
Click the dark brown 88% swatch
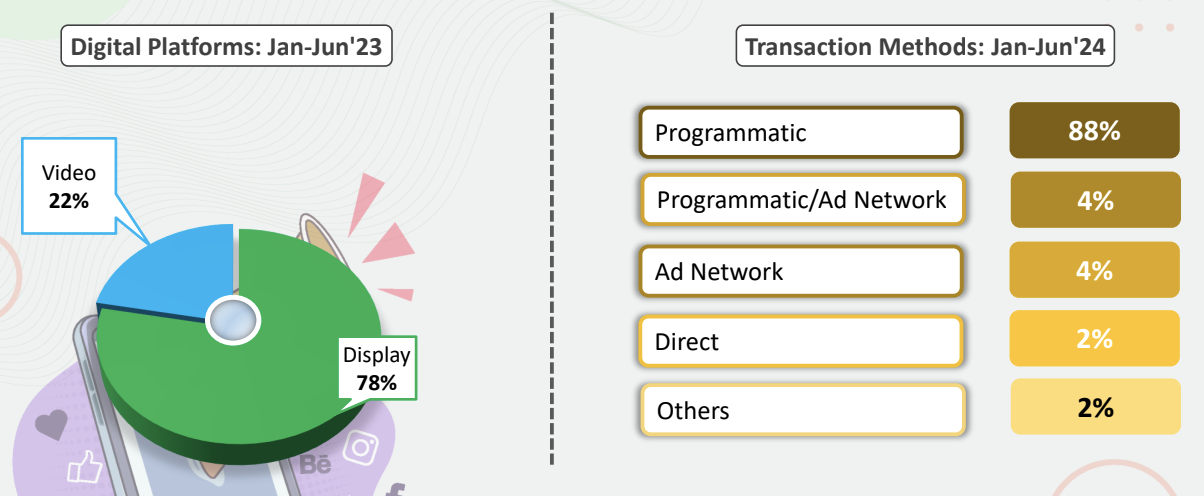coord(1094,131)
